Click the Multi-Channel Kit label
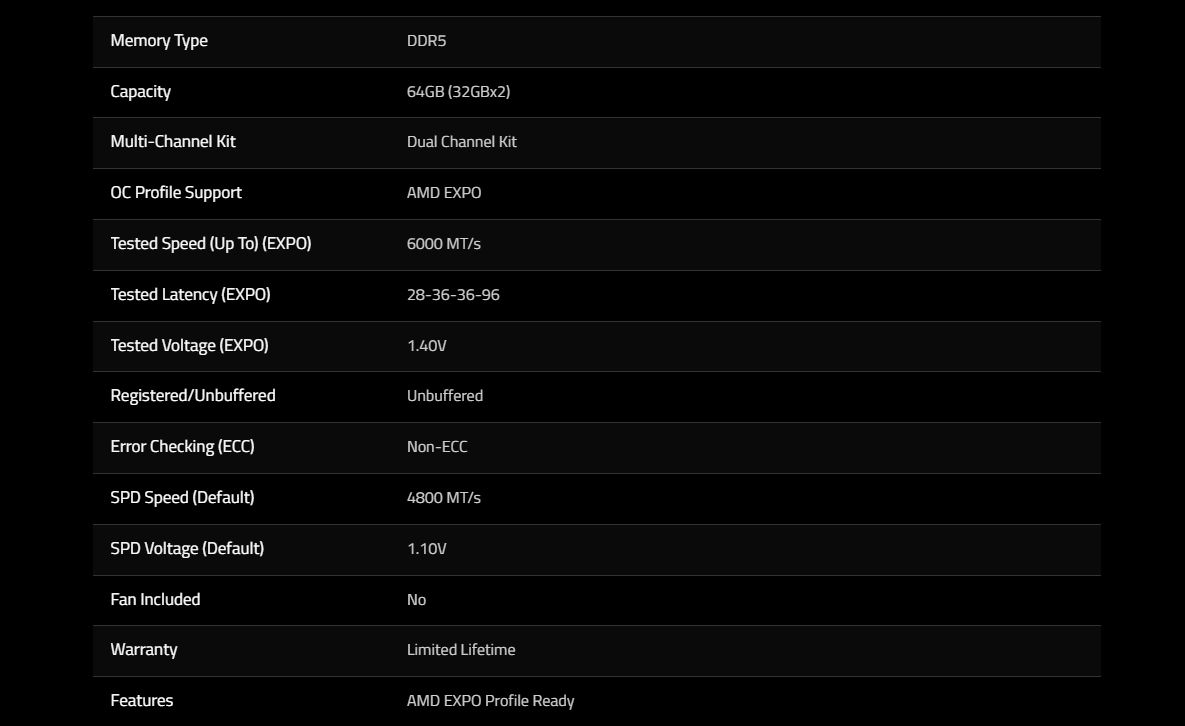This screenshot has width=1185, height=726. pyautogui.click(x=173, y=142)
